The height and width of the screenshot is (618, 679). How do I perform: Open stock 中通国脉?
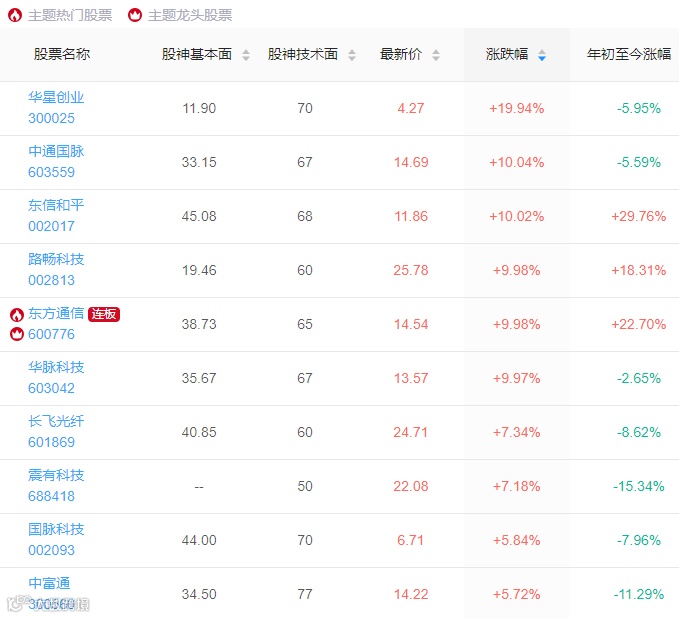56,152
